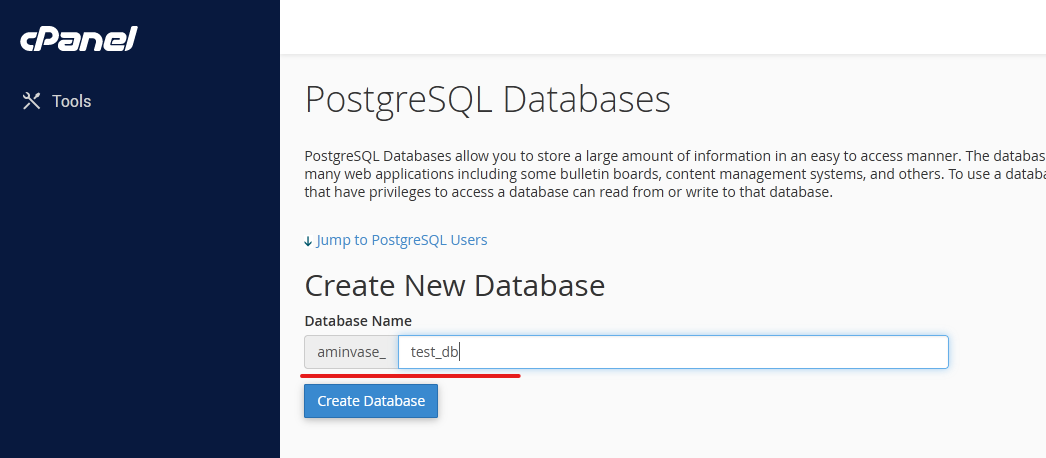Viewport: 1046px width, 458px height.
Task: Click the white top header bar
Action: [662, 27]
